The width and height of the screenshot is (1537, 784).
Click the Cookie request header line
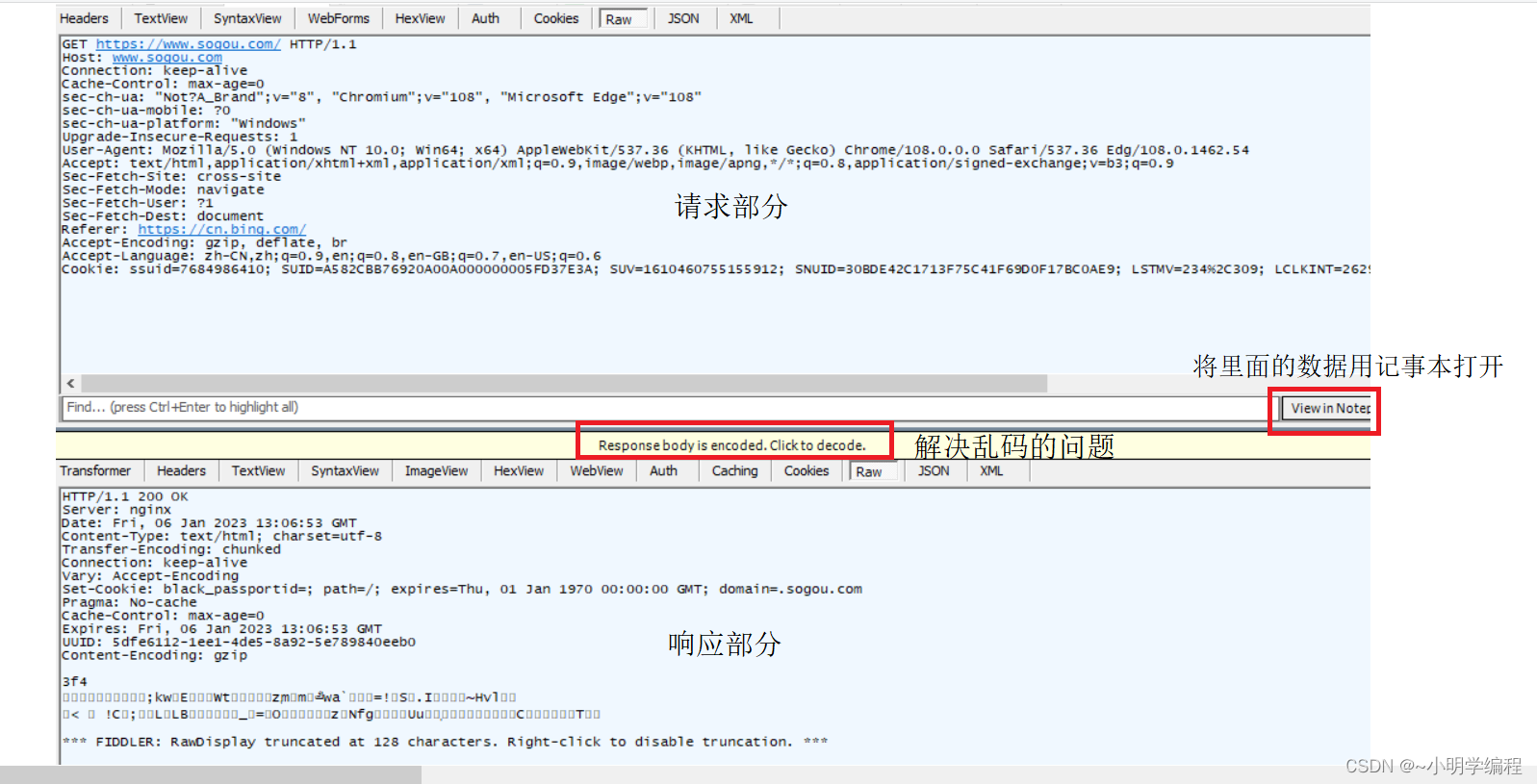tap(715, 269)
